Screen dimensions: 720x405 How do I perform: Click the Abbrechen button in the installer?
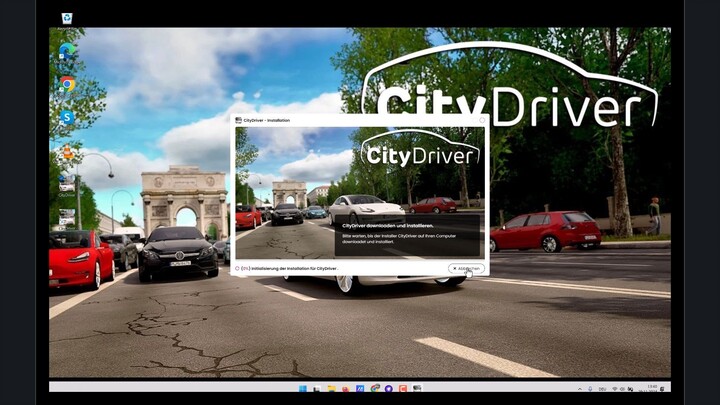pyautogui.click(x=466, y=268)
